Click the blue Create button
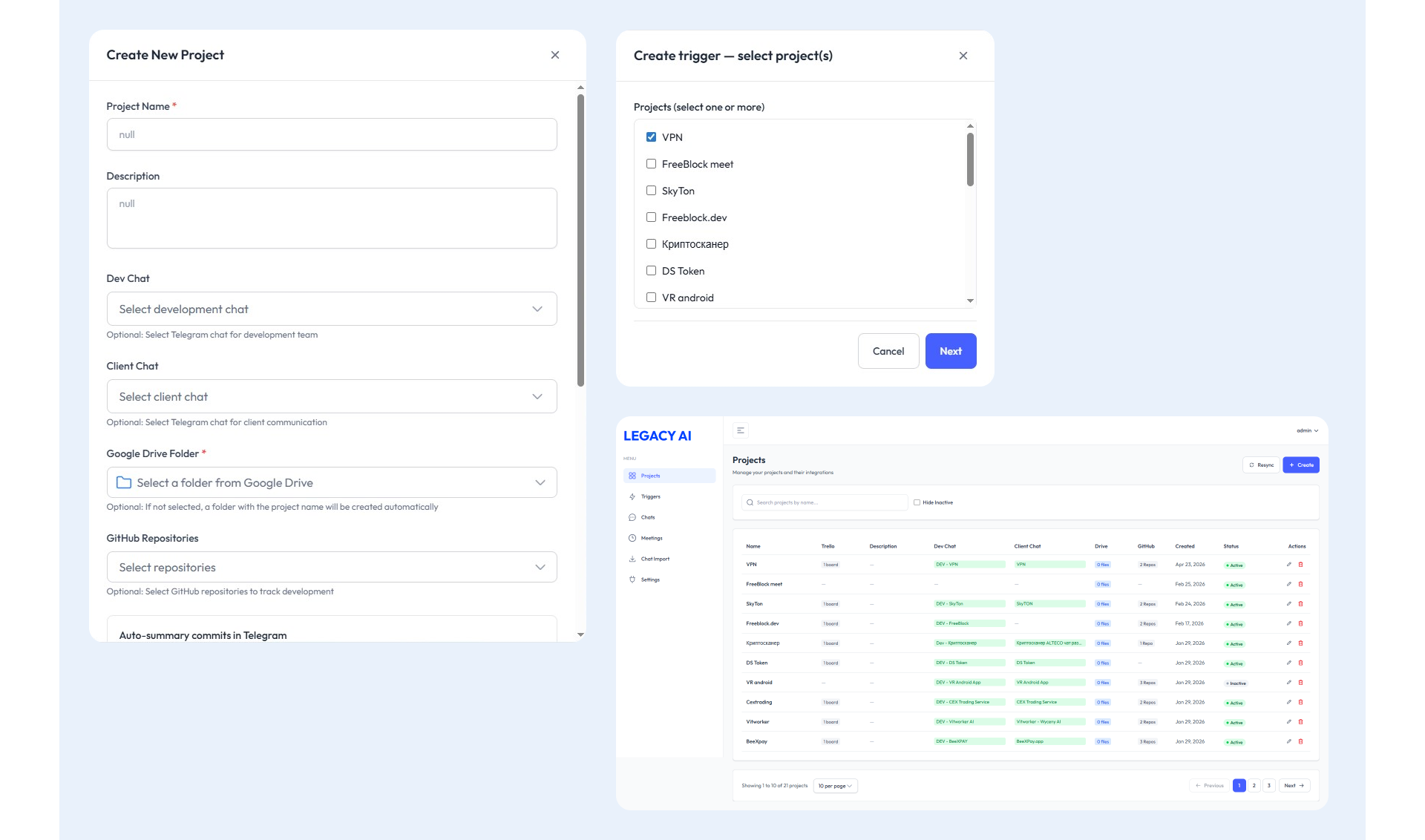Screen dimensions: 1425x840 [x=1301, y=465]
